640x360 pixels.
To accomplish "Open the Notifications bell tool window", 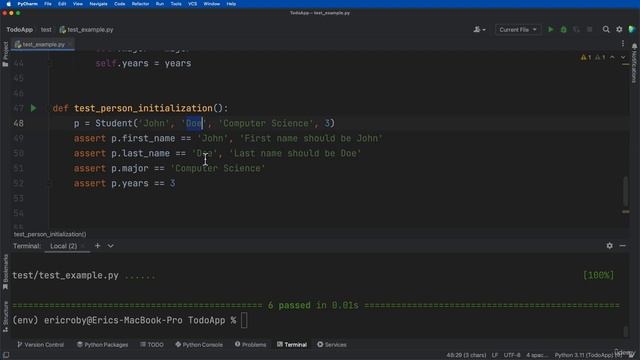I will (634, 63).
